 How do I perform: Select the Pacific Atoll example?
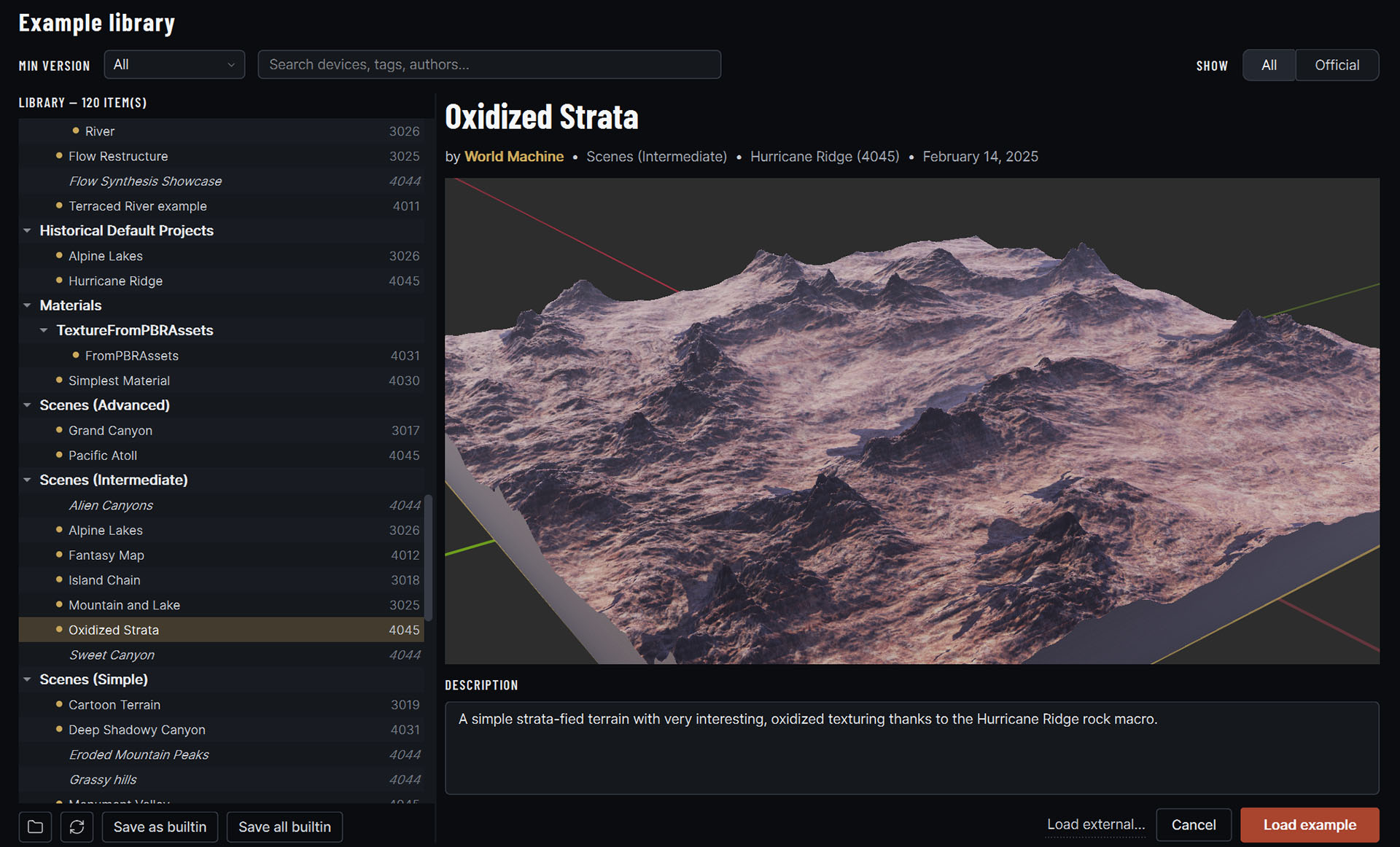221,455
